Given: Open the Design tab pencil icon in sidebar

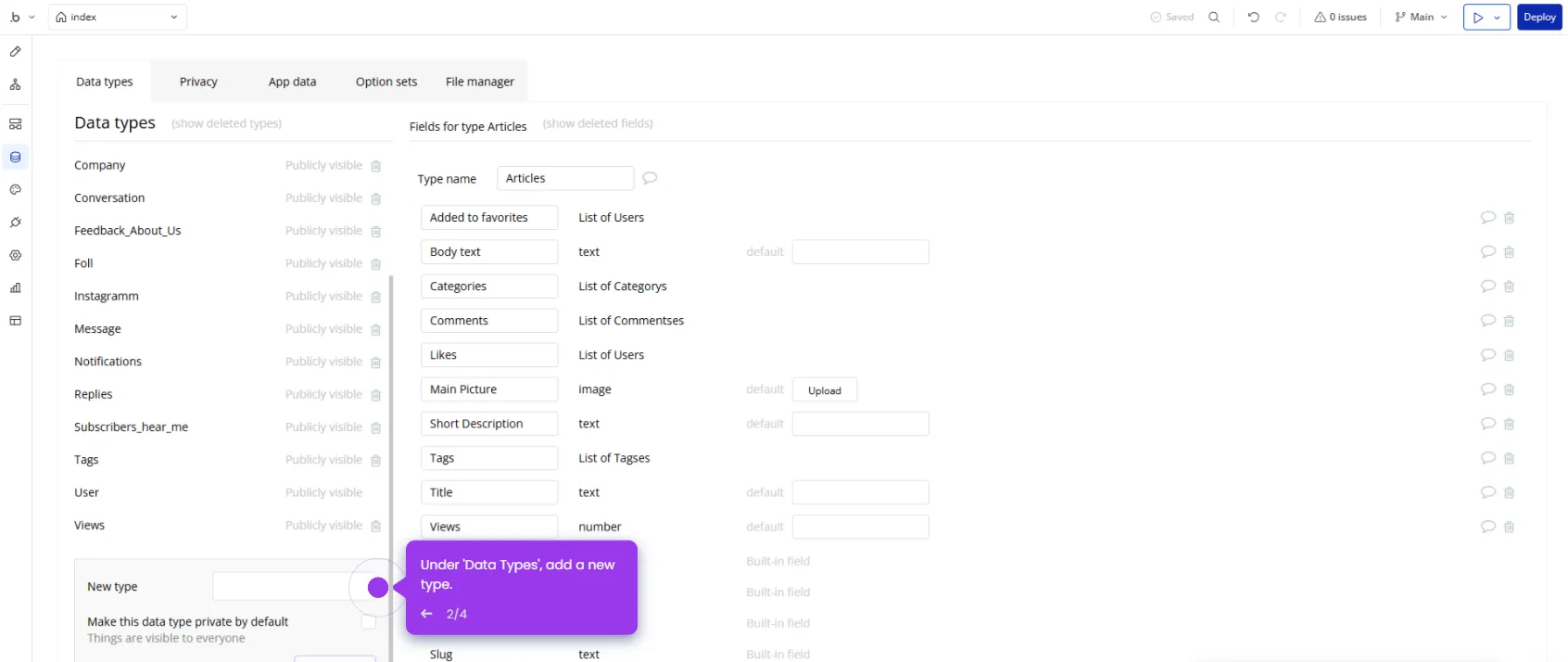Looking at the screenshot, I should [x=16, y=52].
